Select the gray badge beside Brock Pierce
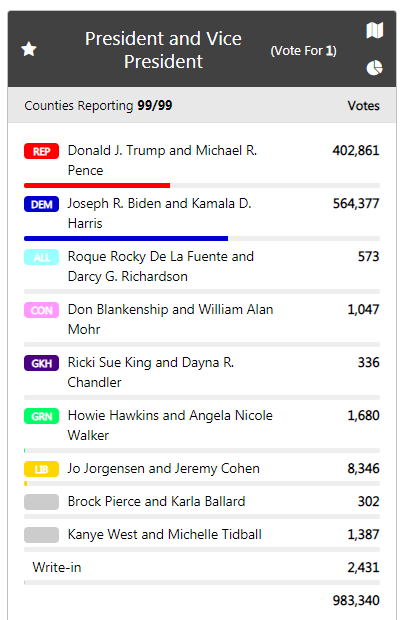 click(42, 502)
